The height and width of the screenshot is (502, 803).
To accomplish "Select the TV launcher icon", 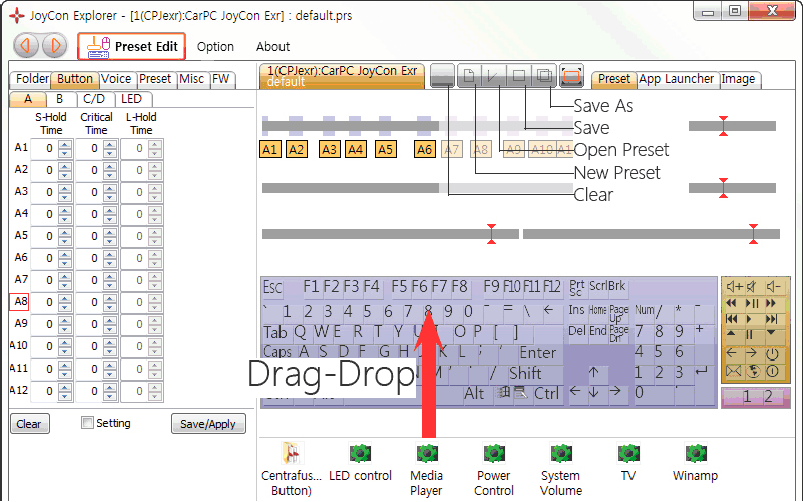I will [x=628, y=453].
